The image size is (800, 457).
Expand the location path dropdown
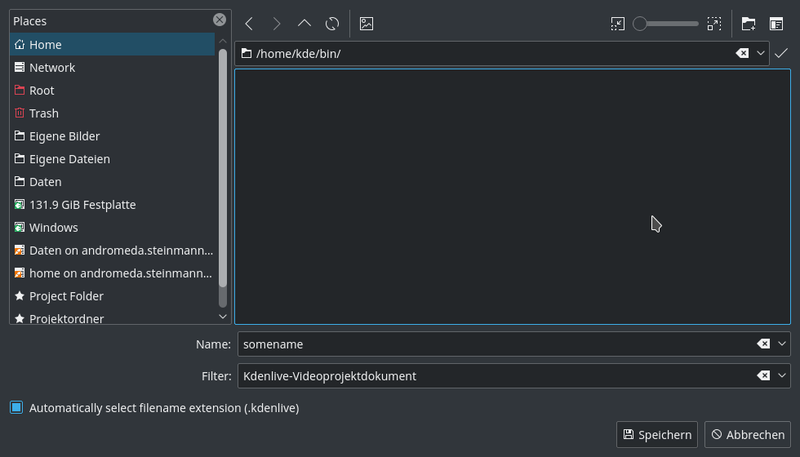click(761, 53)
